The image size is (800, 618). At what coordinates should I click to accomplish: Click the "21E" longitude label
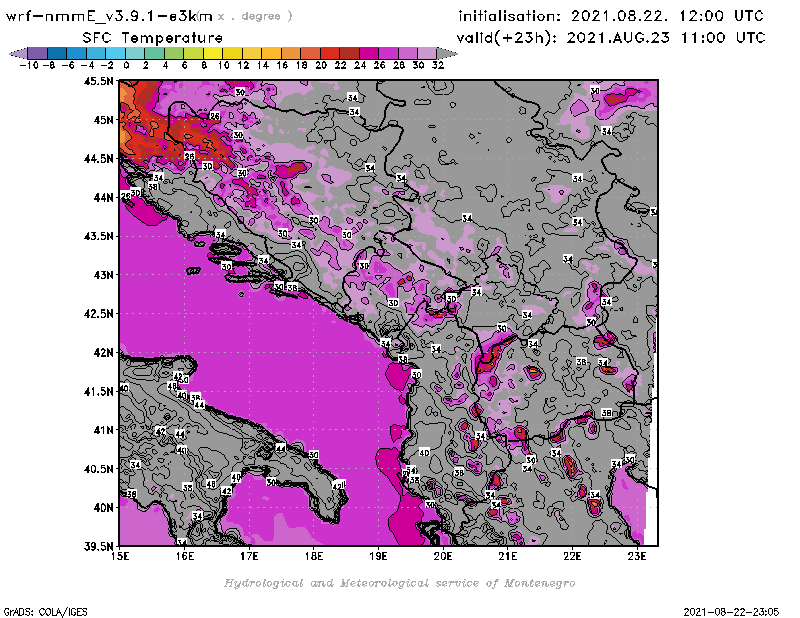tap(508, 556)
